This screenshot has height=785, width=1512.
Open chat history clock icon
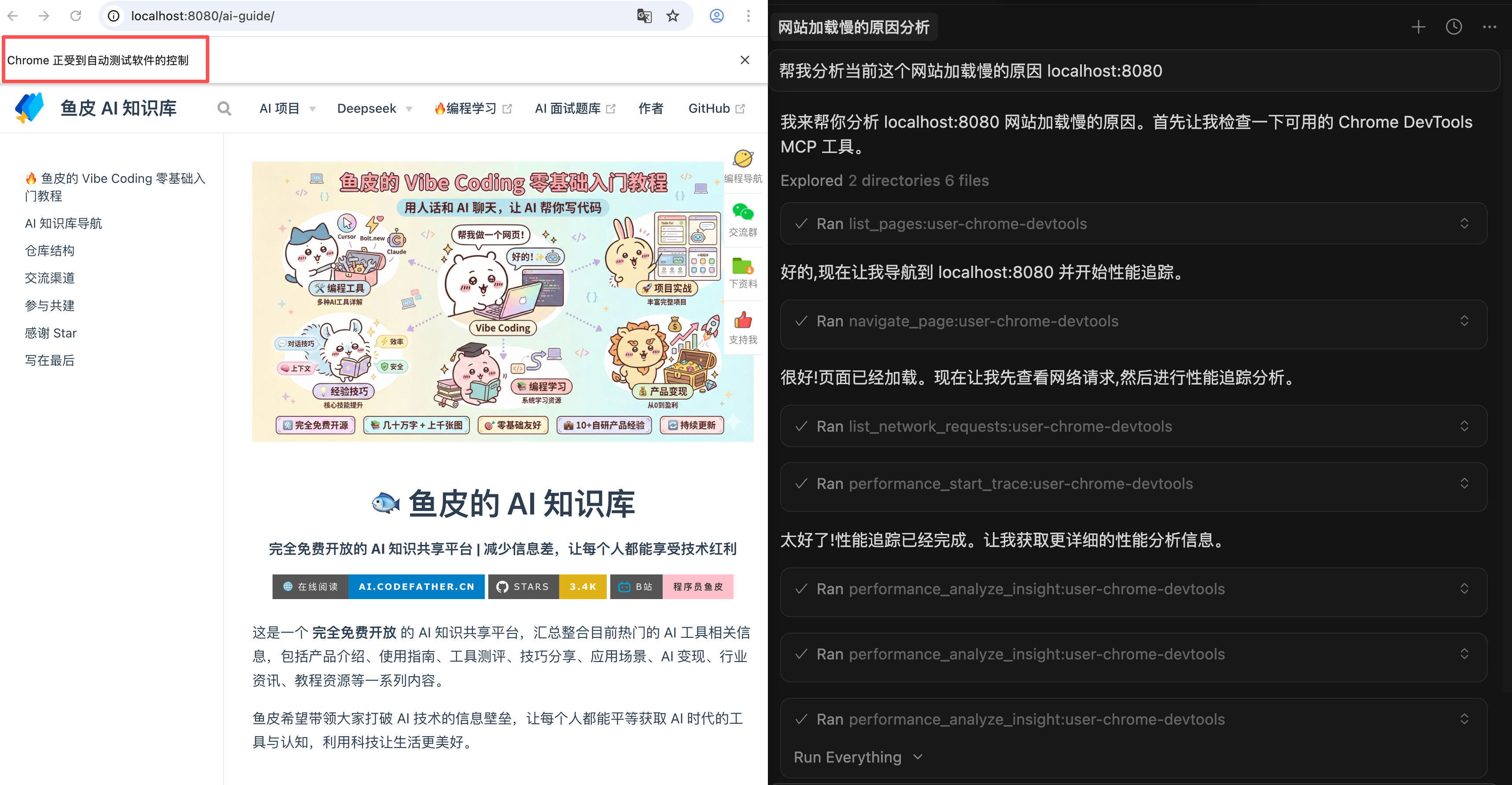[1454, 27]
